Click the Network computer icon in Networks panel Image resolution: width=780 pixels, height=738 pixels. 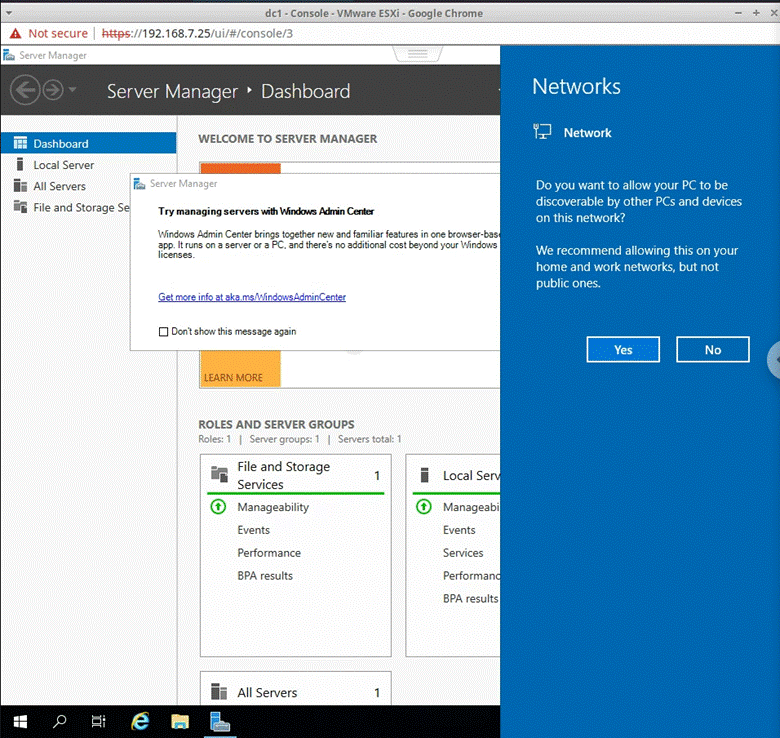(x=542, y=132)
